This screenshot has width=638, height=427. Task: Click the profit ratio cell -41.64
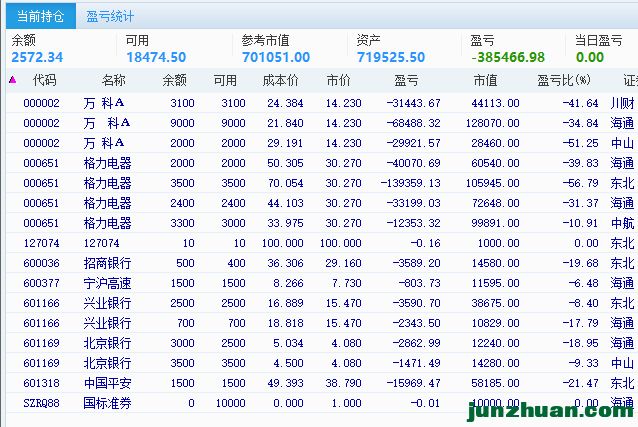pos(580,103)
